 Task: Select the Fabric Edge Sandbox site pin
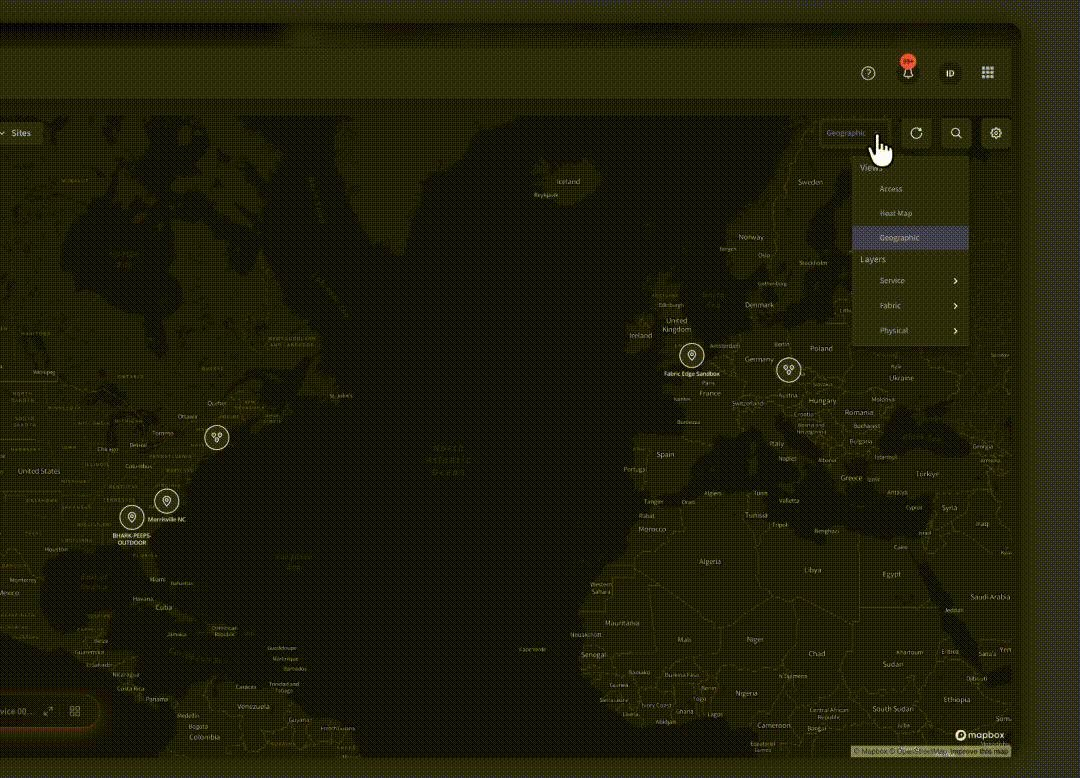point(692,355)
